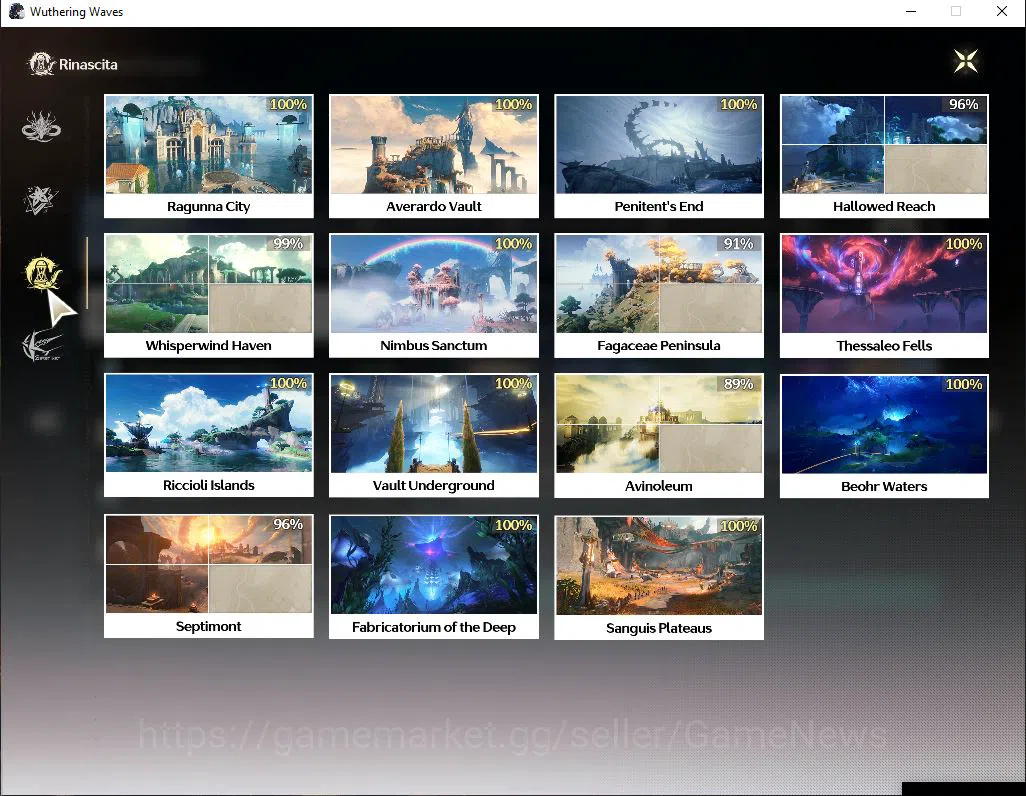Screen dimensions: 1026x796
Task: Click the 96% badge on Hallowed Reach
Action: [x=964, y=104]
